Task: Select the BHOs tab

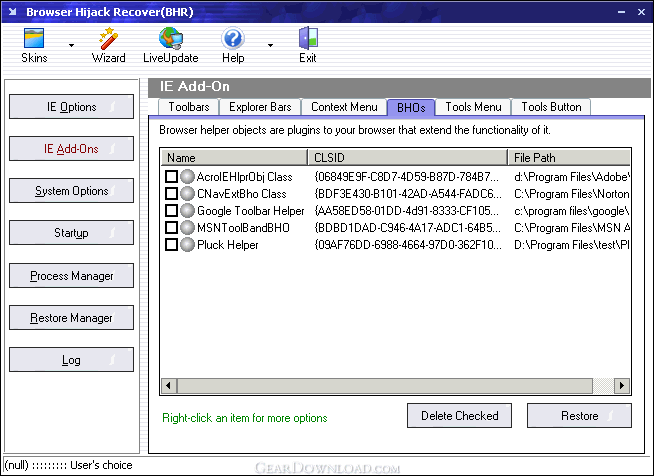Action: [411, 108]
